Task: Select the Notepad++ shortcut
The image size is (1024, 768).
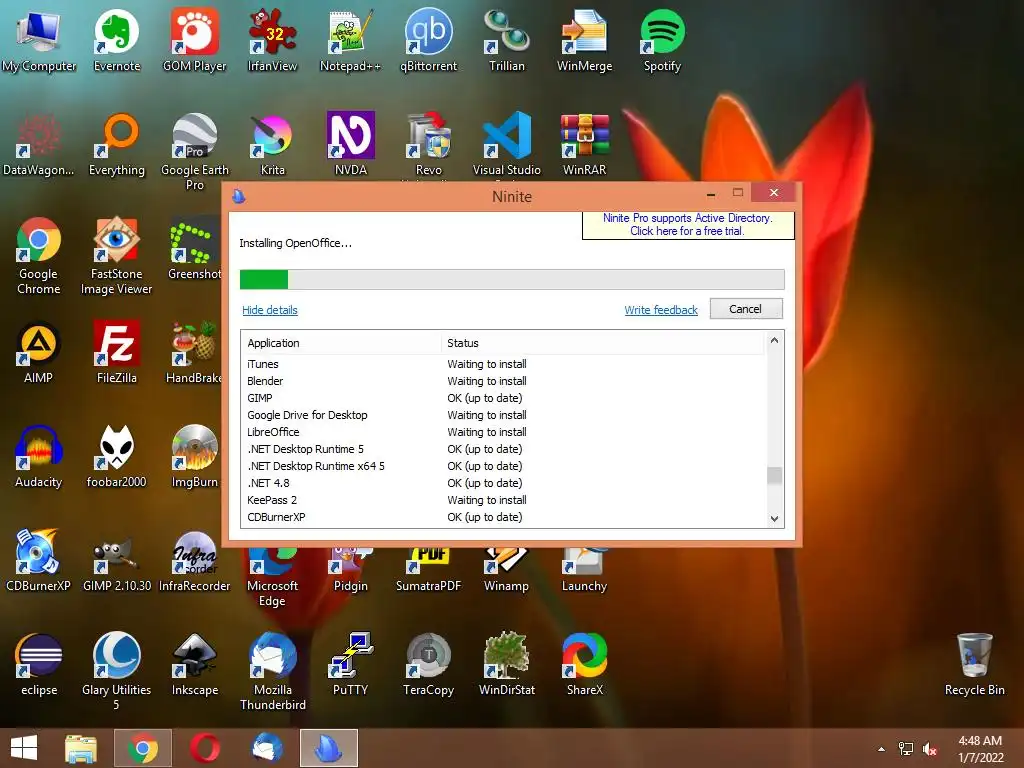Action: [350, 40]
